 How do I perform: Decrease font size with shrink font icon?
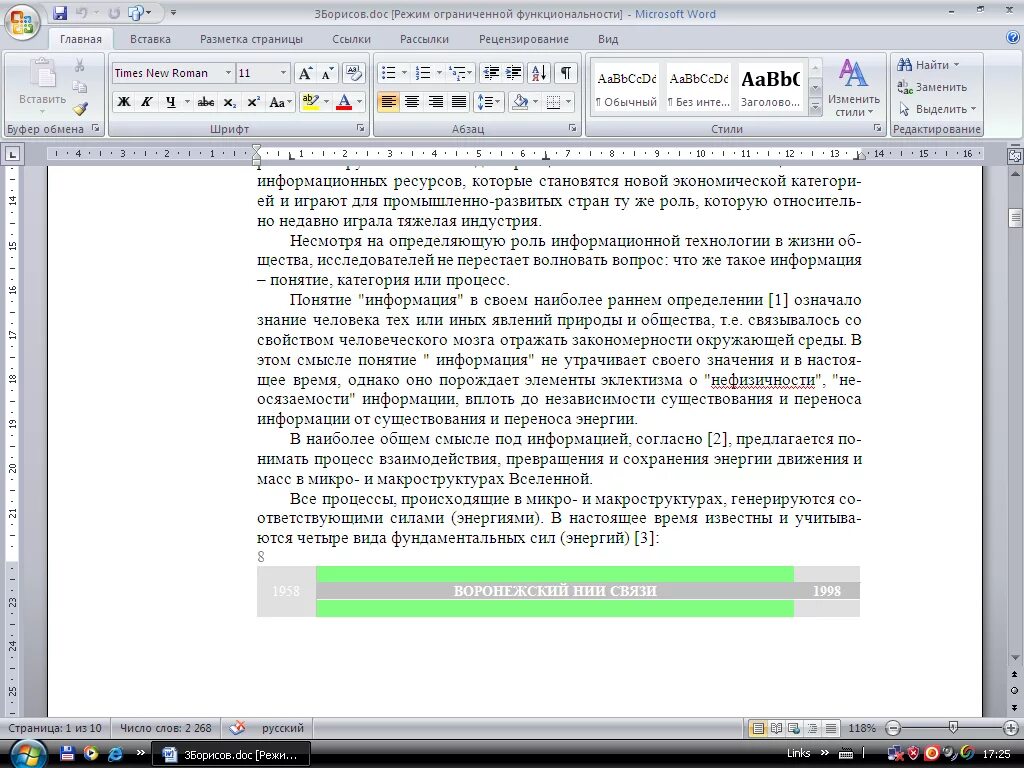point(327,73)
